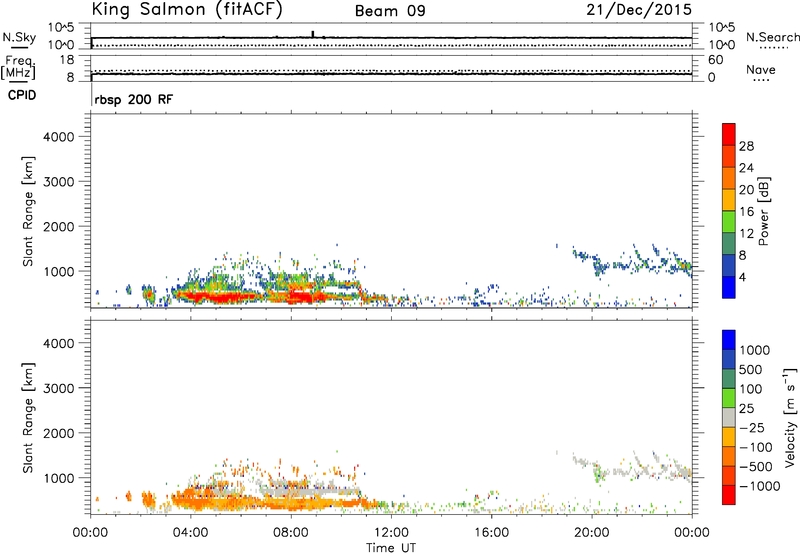Screen dimensions: 800x554
Task: Select the 'N.Sky' legend label
Action: [19, 37]
